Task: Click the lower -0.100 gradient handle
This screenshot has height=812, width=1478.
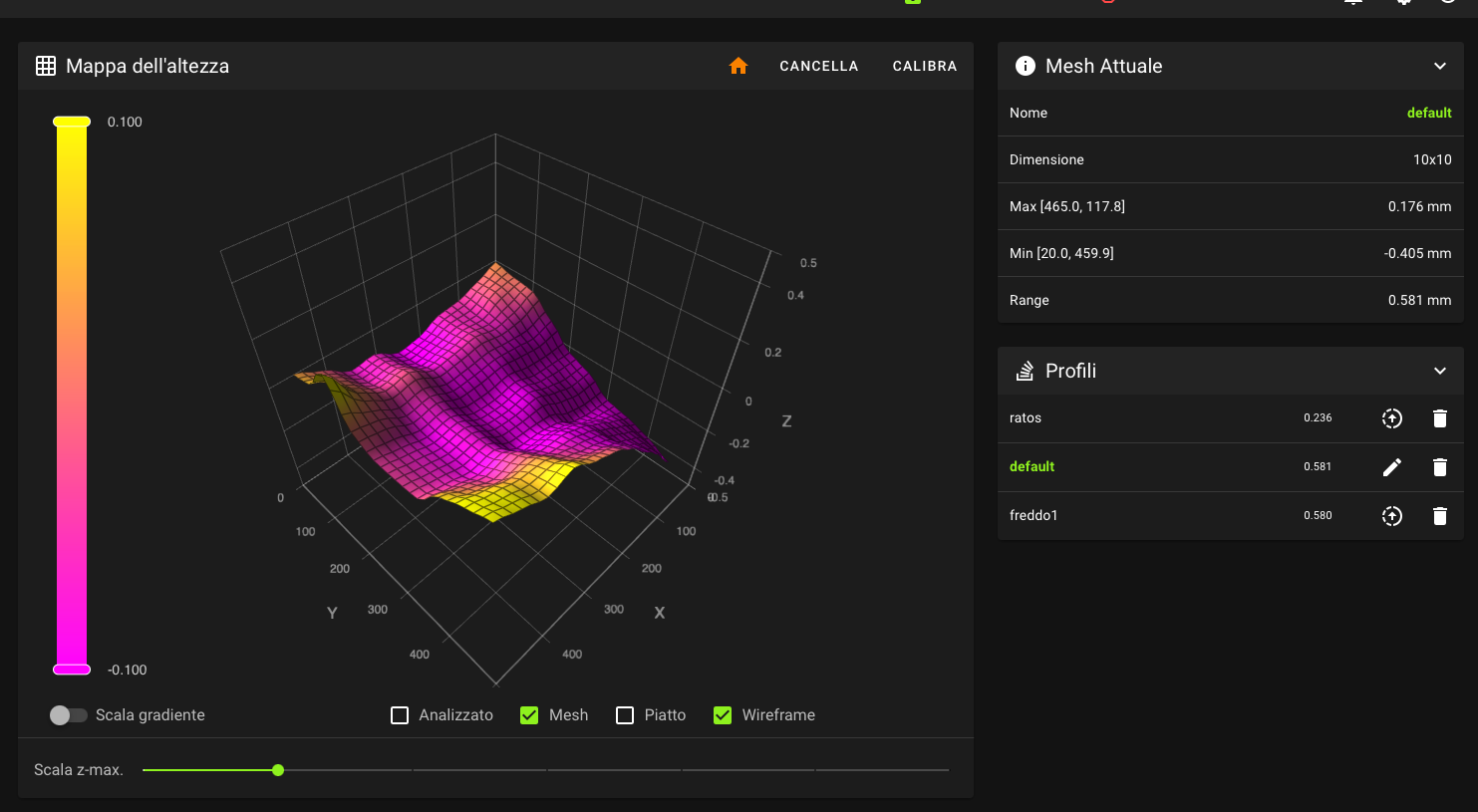Action: tap(72, 670)
